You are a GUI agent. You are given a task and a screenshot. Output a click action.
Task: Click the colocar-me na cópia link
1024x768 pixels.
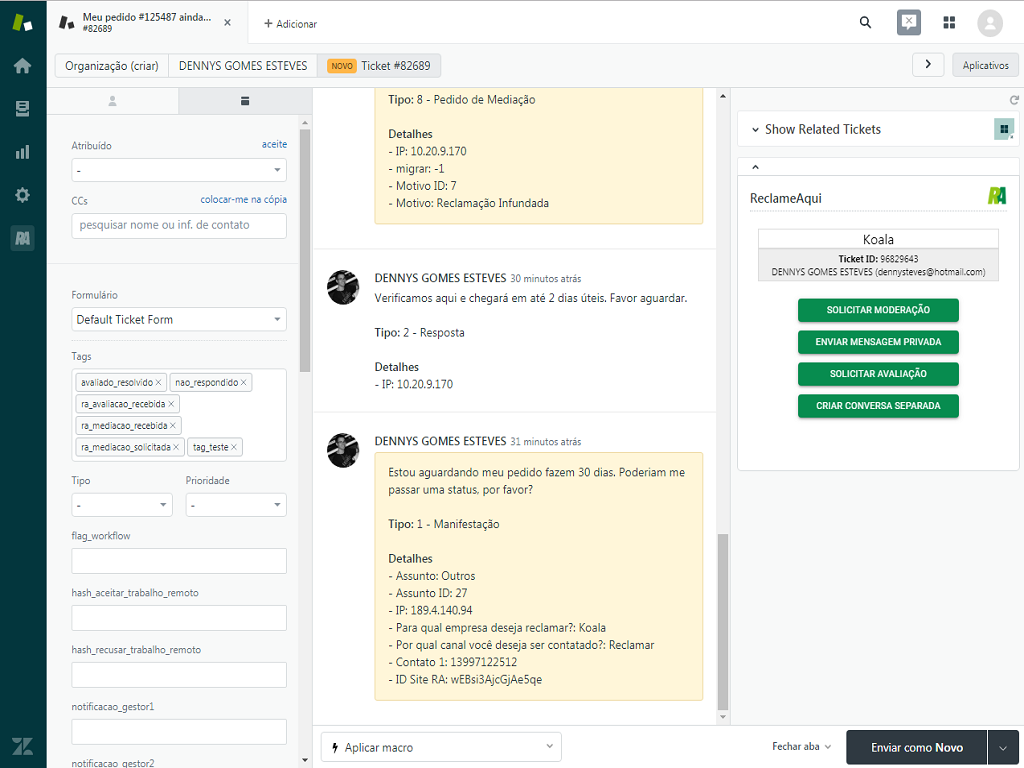point(243,200)
